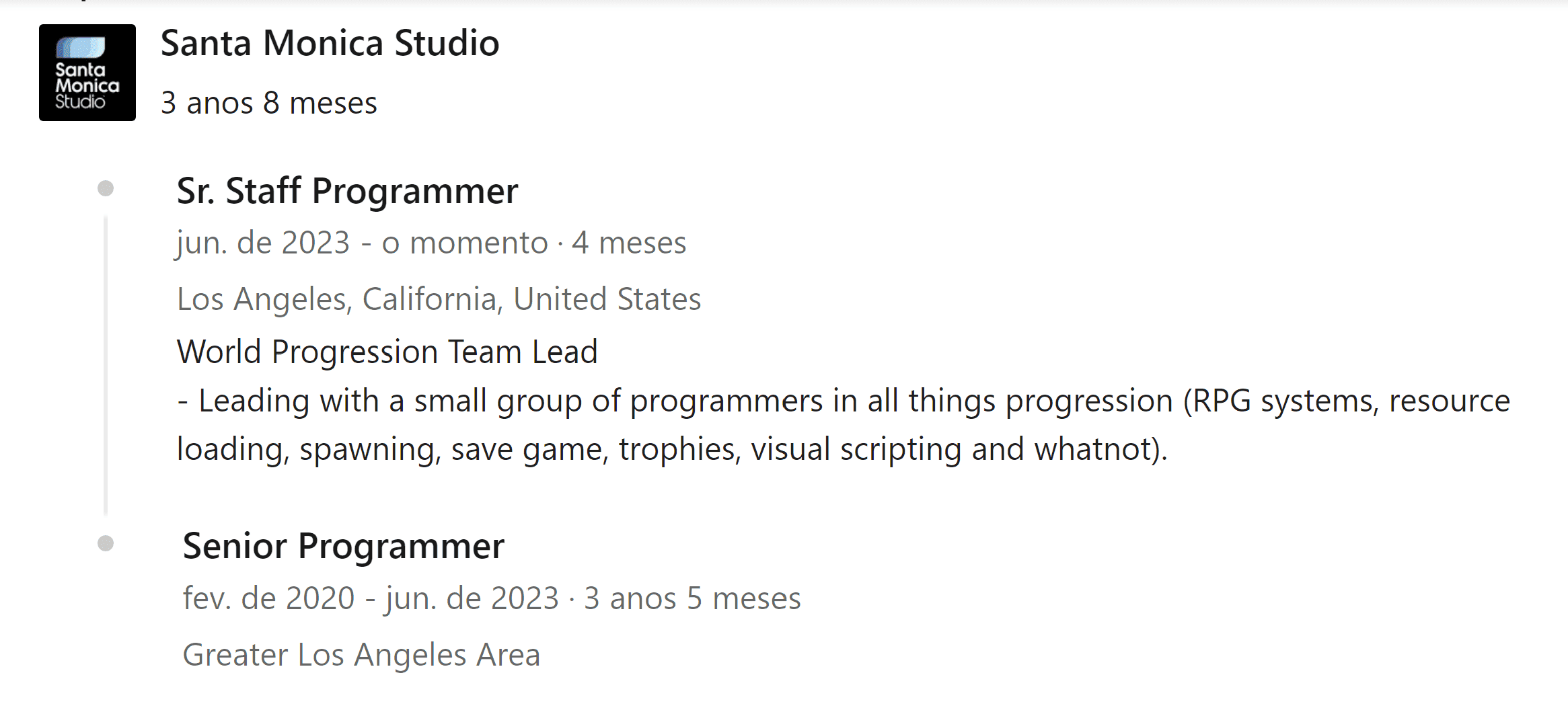Click the description line mentioning 'visual scripting'
The image size is (1568, 710).
click(x=671, y=449)
